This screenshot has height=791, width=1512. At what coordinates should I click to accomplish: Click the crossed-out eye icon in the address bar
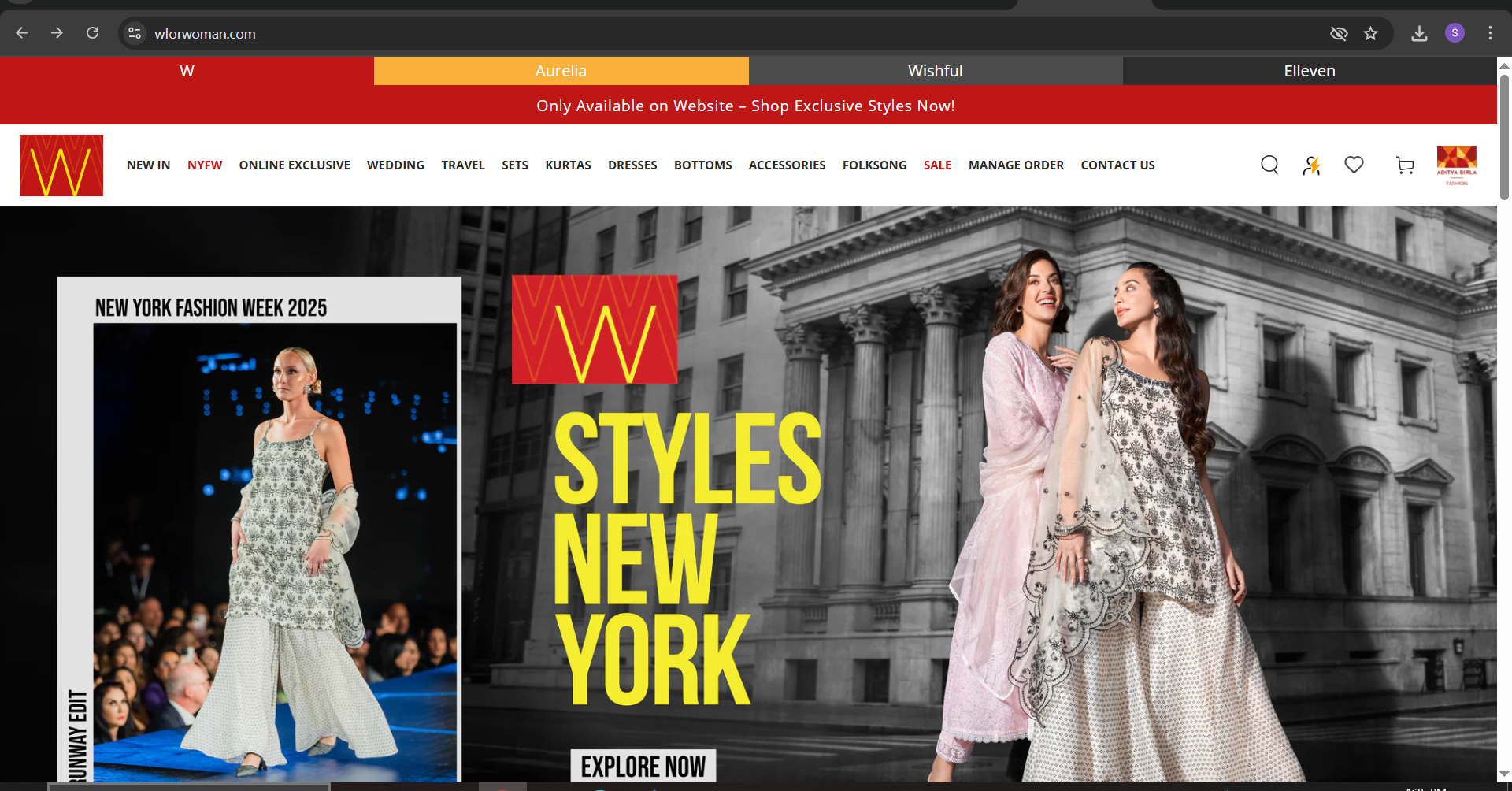coord(1339,33)
